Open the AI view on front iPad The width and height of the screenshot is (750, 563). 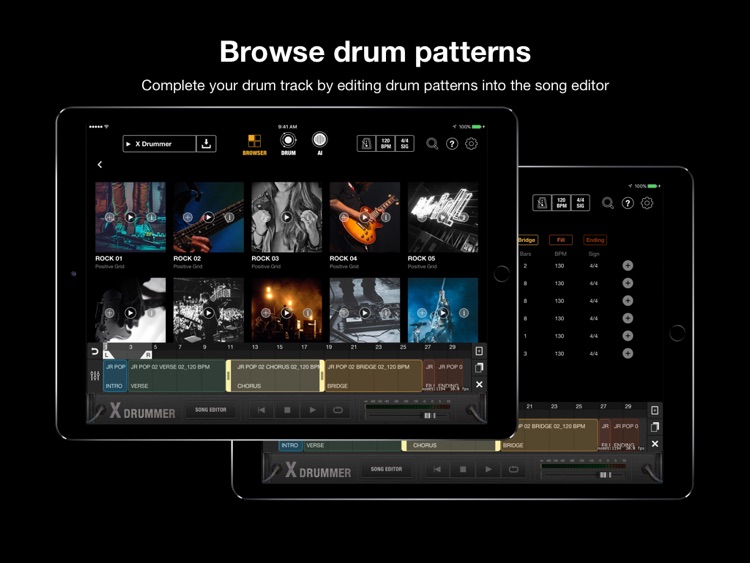click(x=320, y=144)
